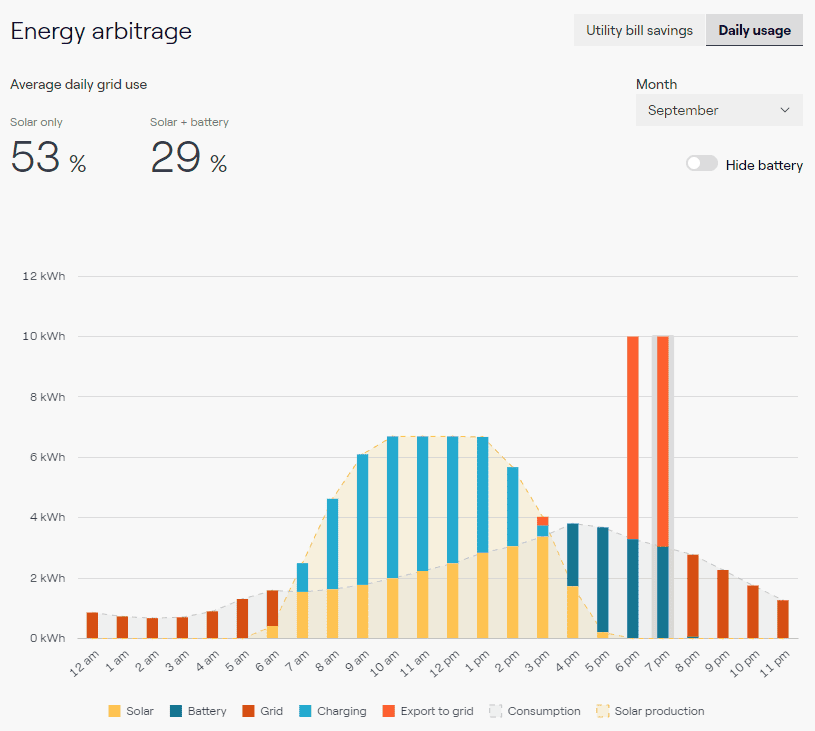This screenshot has height=731, width=815.
Task: Click the 6 pm export to grid bar
Action: [633, 438]
